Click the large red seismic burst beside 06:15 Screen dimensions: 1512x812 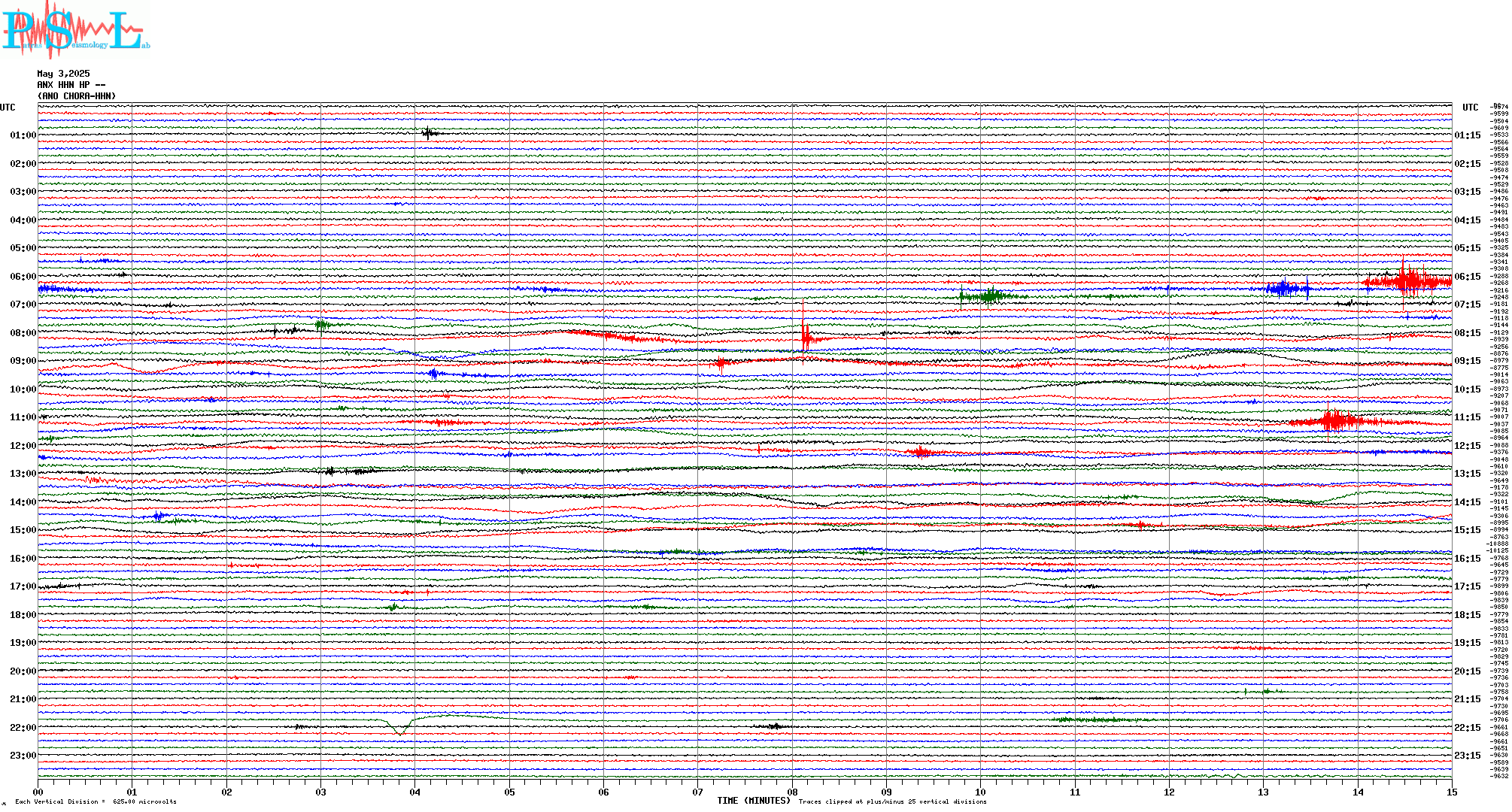click(x=1407, y=281)
